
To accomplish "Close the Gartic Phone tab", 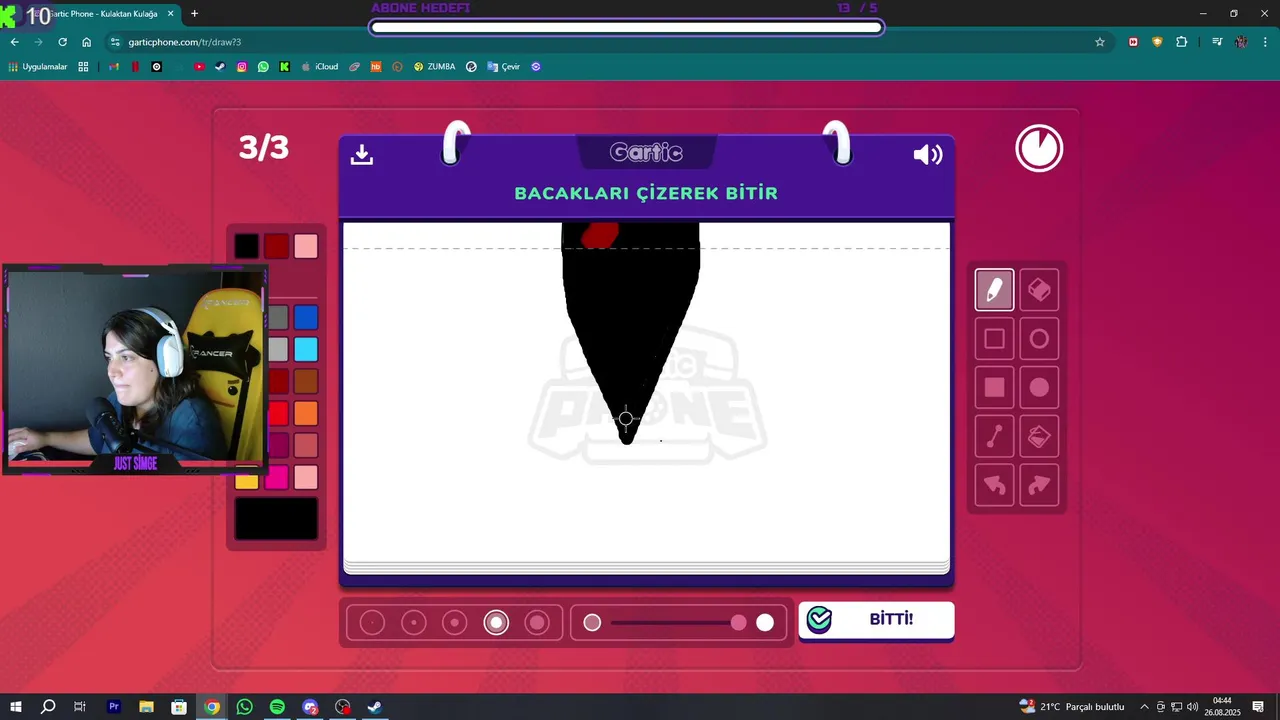I will 171,14.
